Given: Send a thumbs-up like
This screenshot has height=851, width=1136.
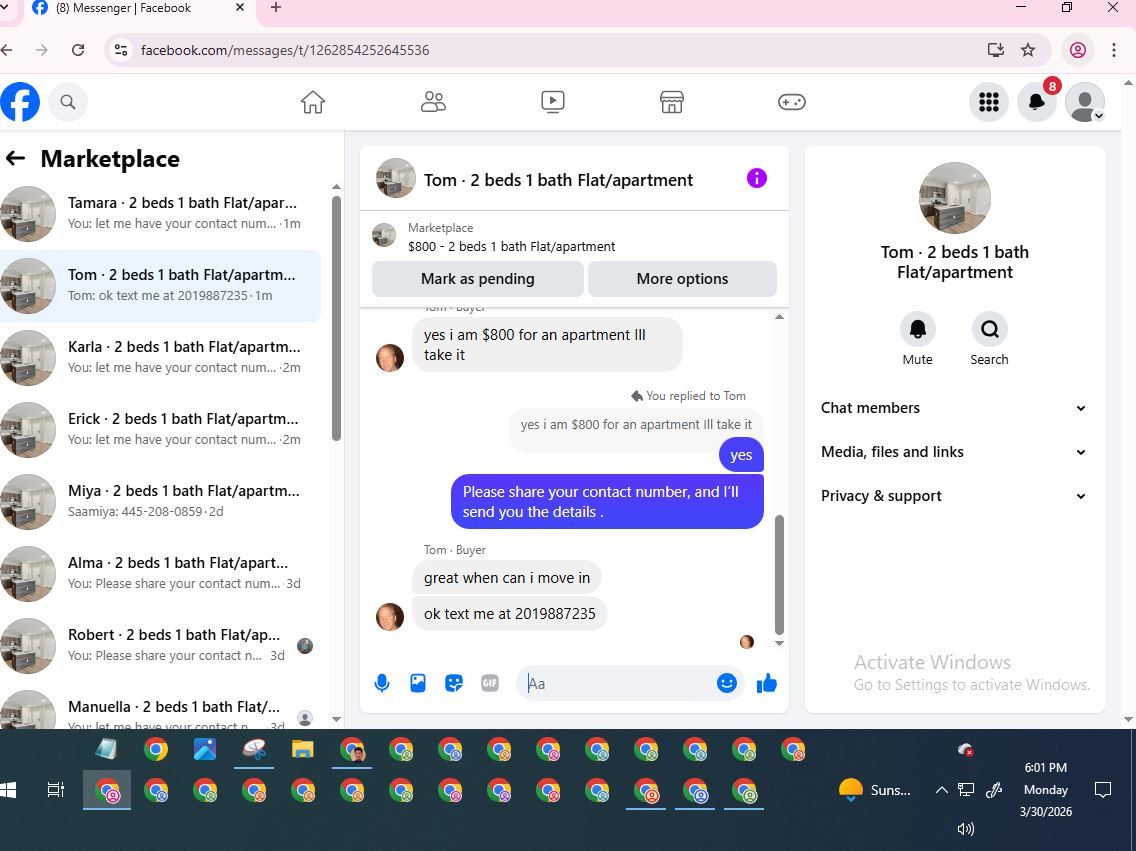Looking at the screenshot, I should (x=767, y=683).
